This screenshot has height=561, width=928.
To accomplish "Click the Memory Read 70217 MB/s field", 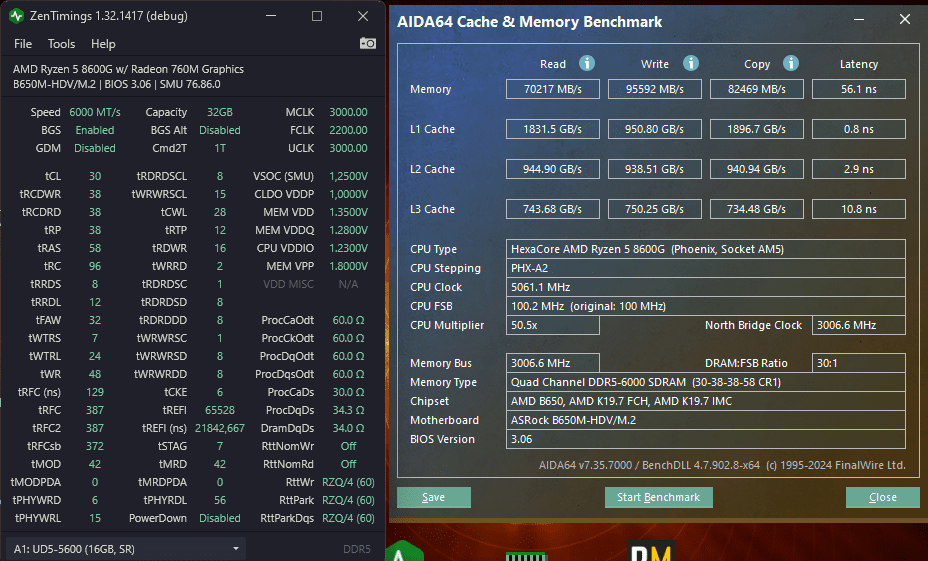I will coord(553,89).
